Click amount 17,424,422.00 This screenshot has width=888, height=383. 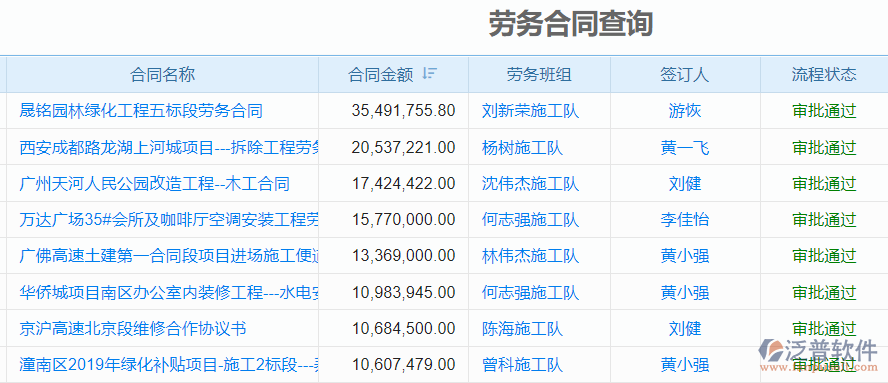coord(403,184)
